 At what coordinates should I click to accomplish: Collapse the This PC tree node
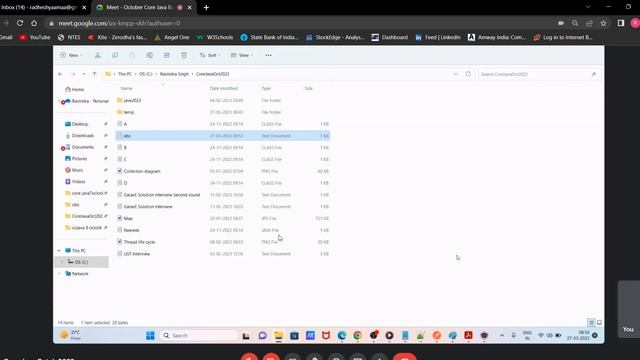click(59, 251)
